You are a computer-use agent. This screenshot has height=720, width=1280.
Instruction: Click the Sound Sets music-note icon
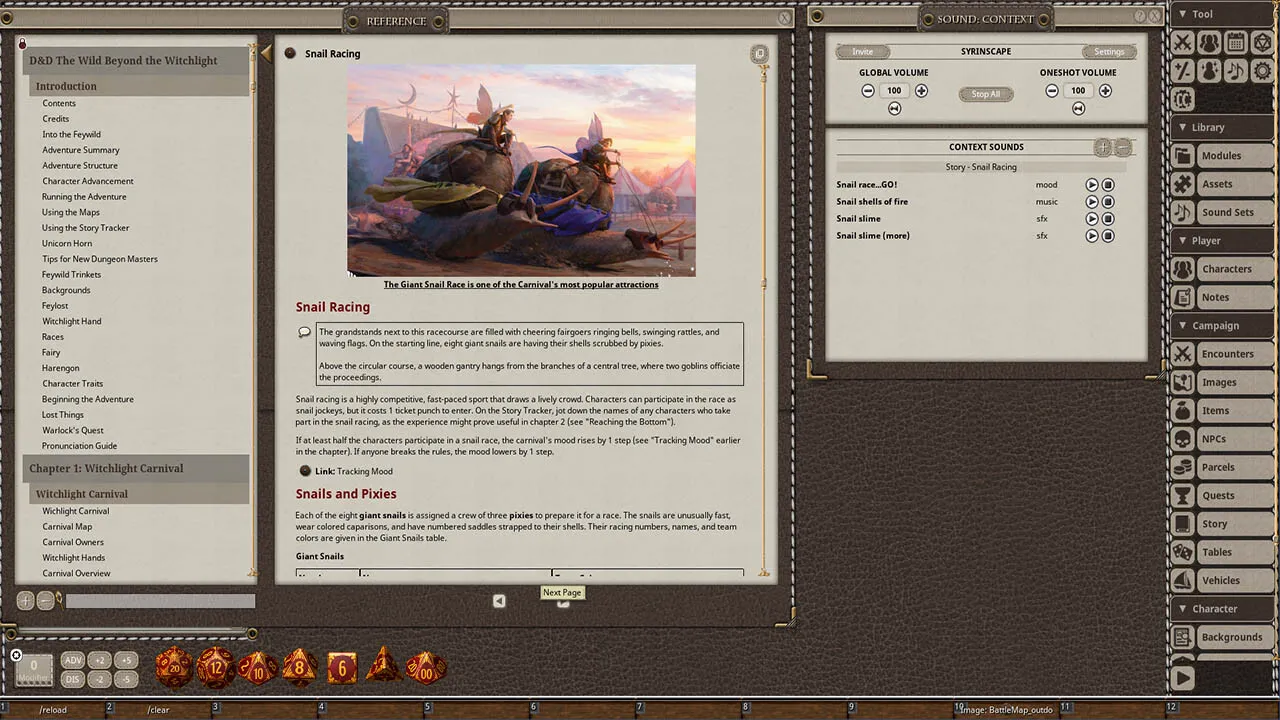click(1183, 212)
